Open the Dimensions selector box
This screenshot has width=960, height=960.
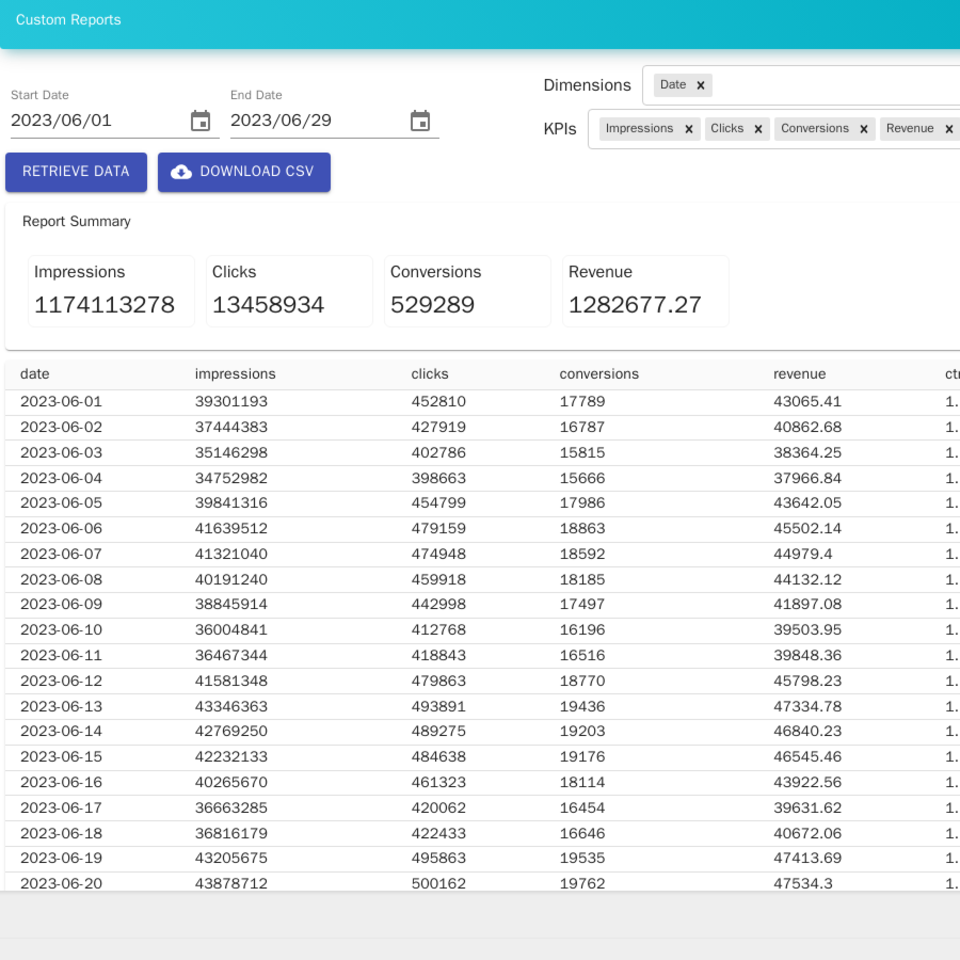tap(801, 85)
